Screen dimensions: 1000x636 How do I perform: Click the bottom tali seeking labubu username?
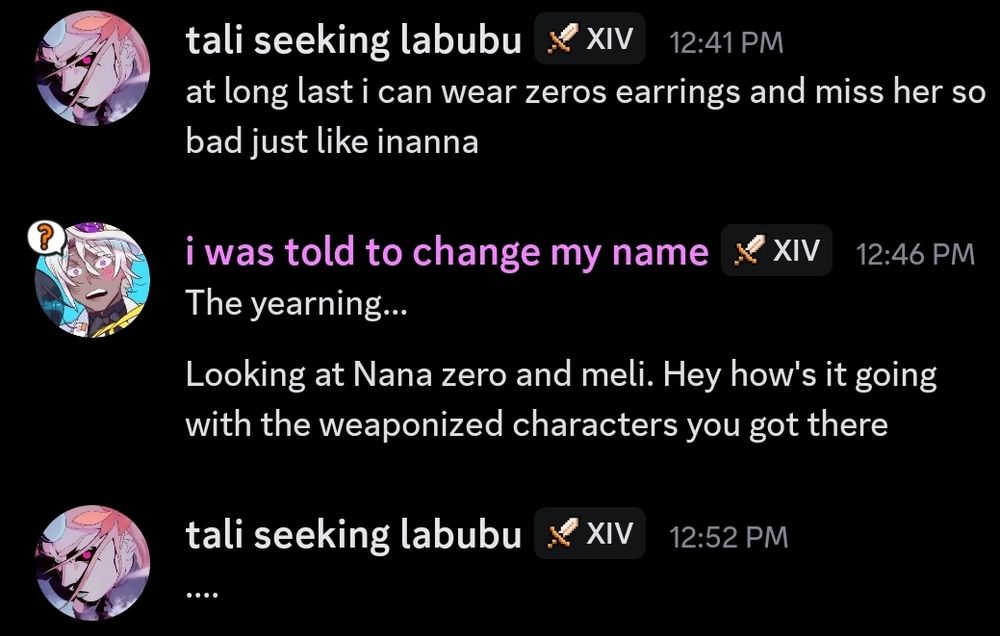[x=353, y=533]
